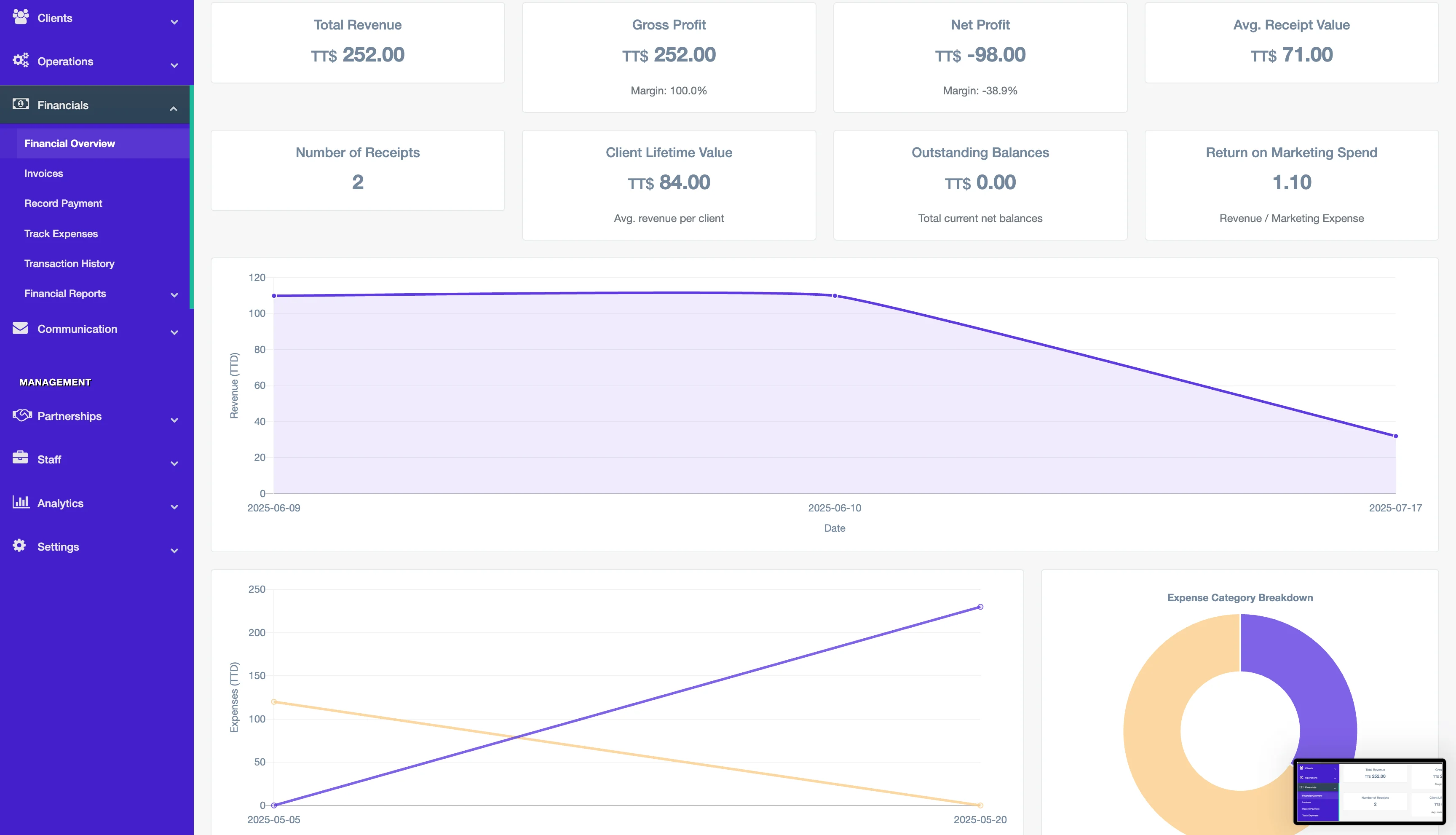Image resolution: width=1456 pixels, height=835 pixels.
Task: Click the Financials money icon
Action: (21, 104)
